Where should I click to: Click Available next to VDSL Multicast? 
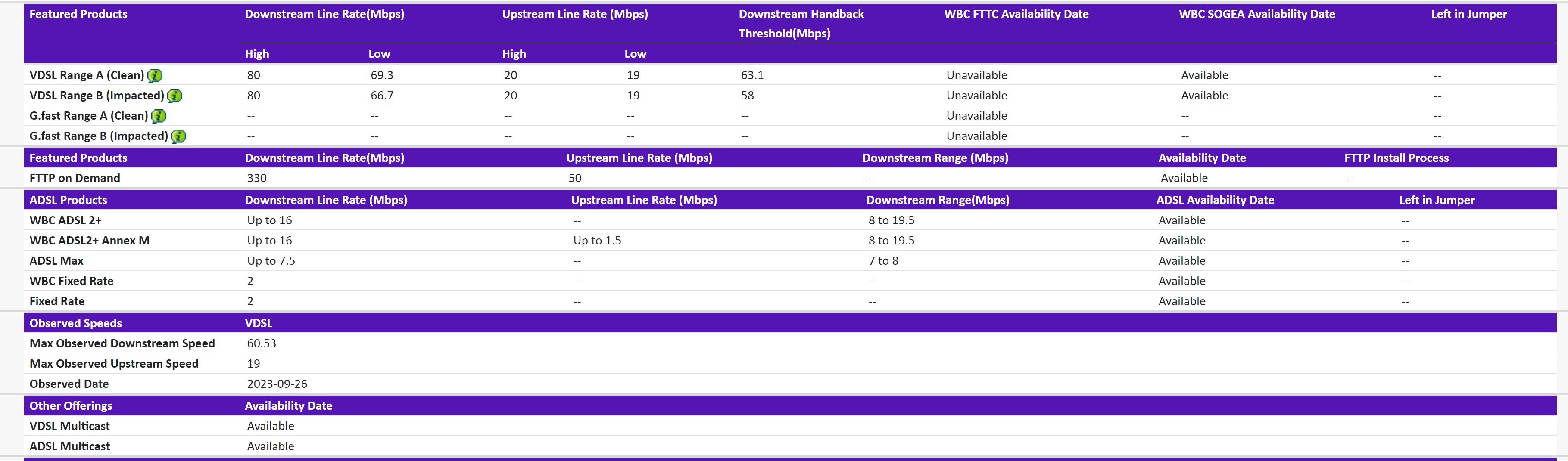tap(270, 426)
